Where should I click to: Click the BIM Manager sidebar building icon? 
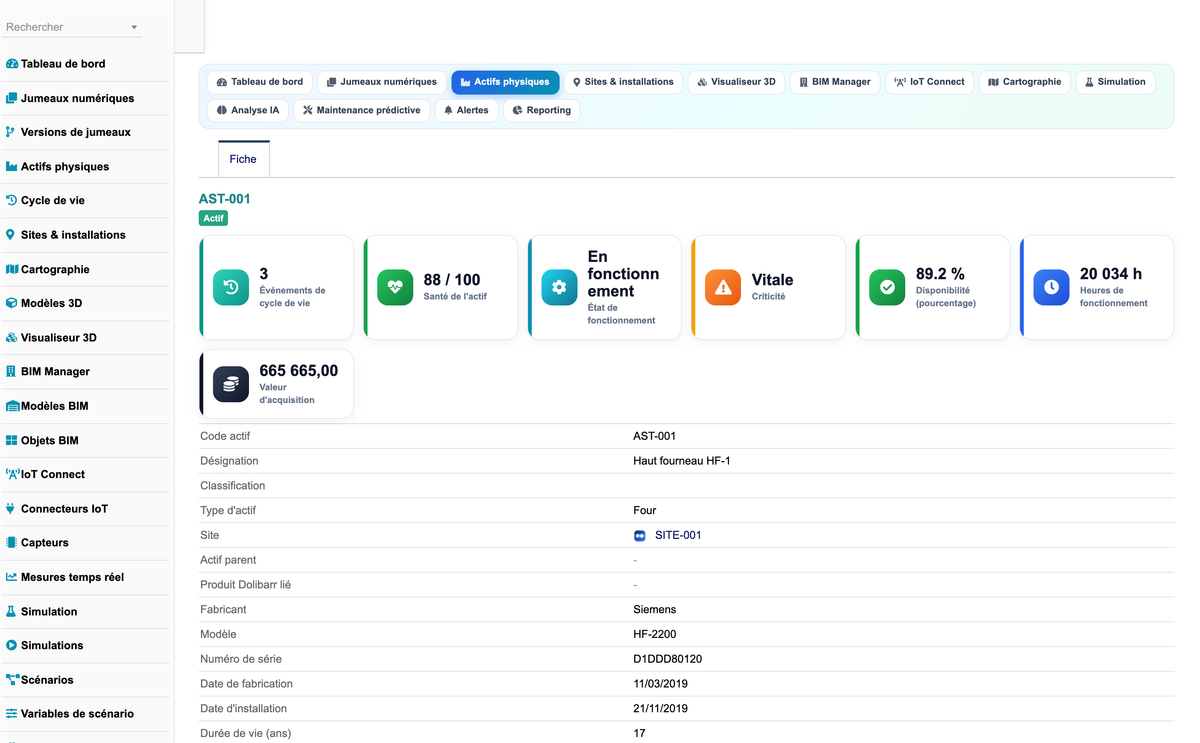(x=11, y=371)
